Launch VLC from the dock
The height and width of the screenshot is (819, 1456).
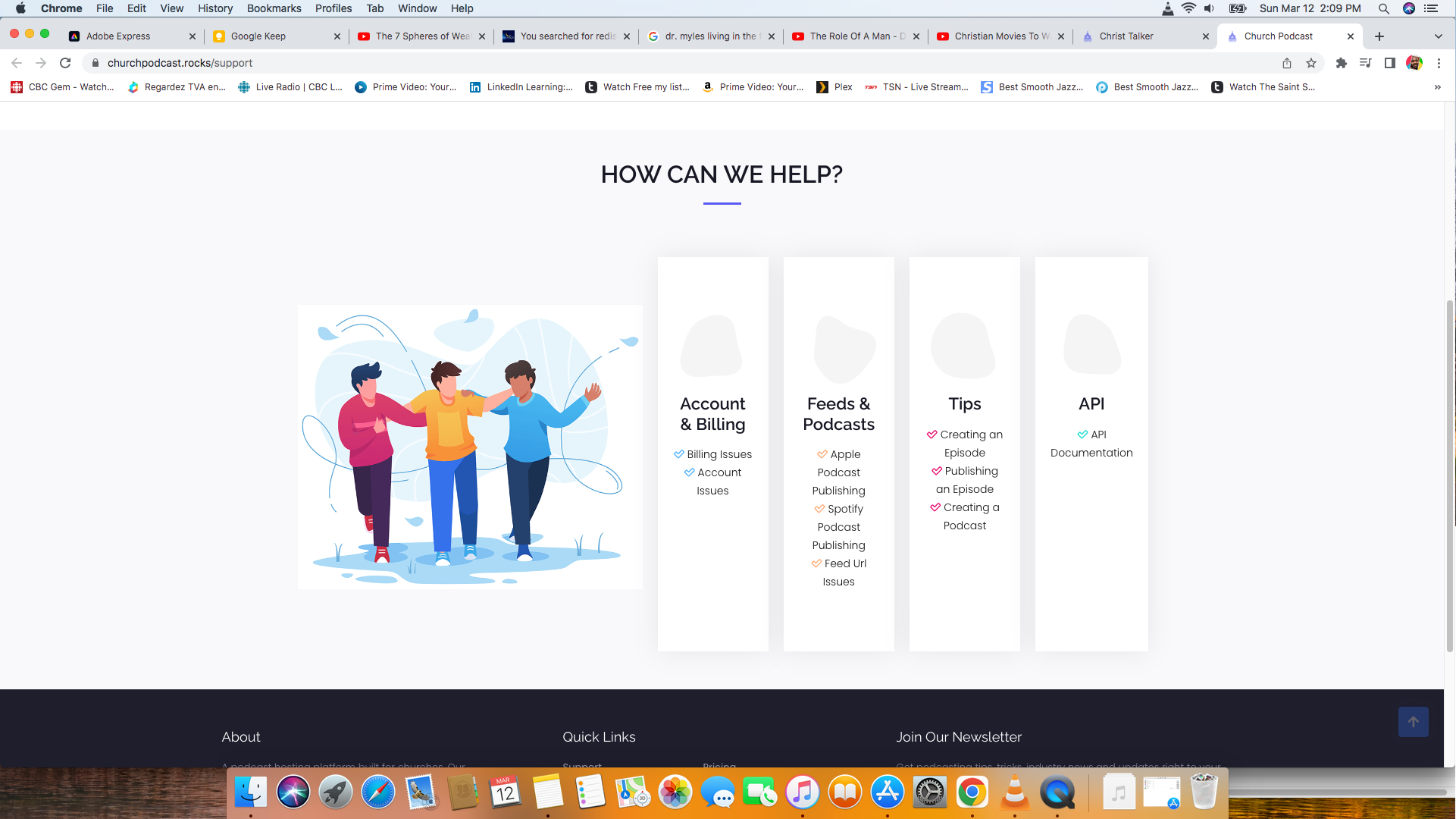point(1015,792)
